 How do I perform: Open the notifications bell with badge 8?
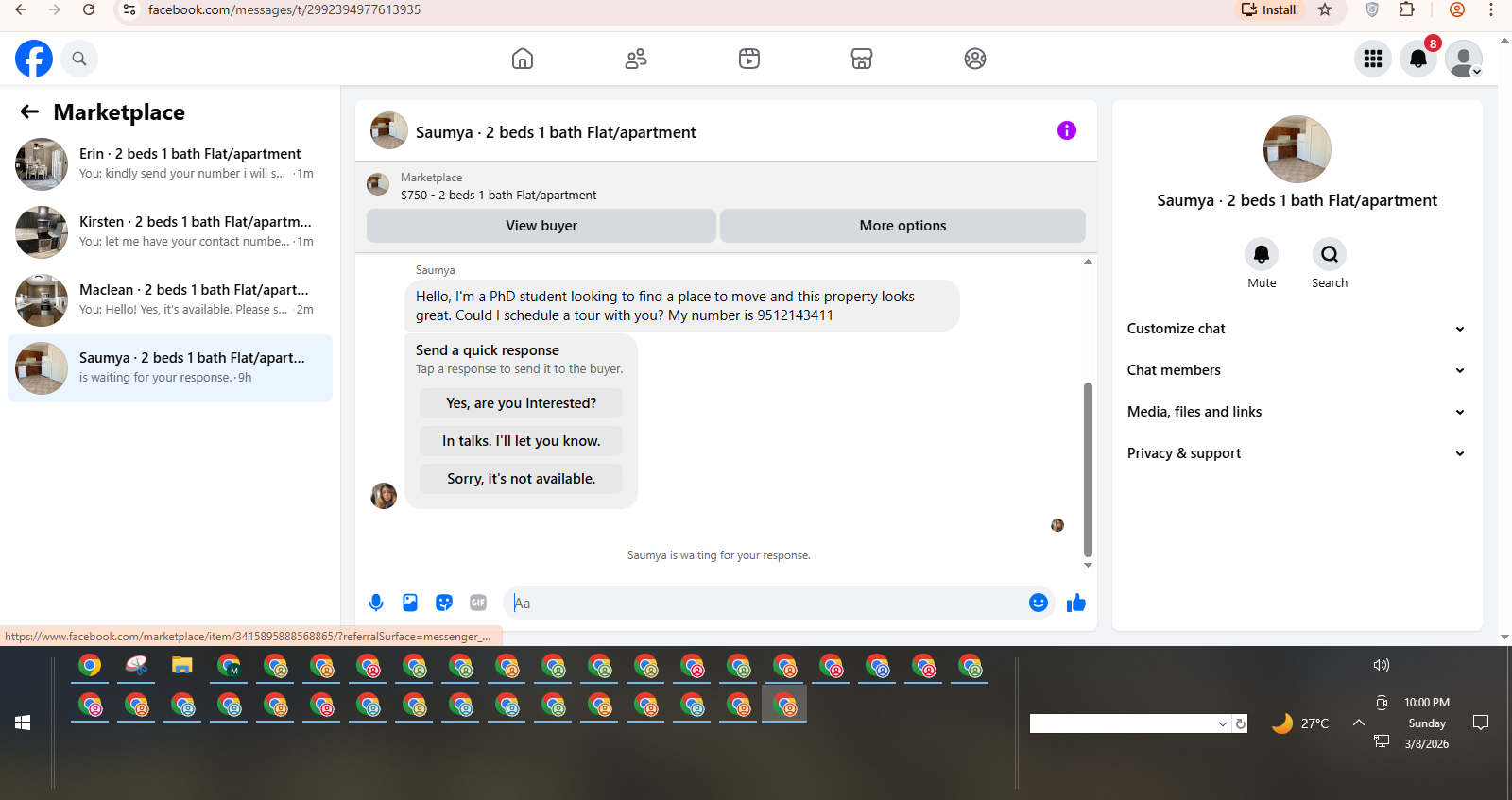point(1418,59)
